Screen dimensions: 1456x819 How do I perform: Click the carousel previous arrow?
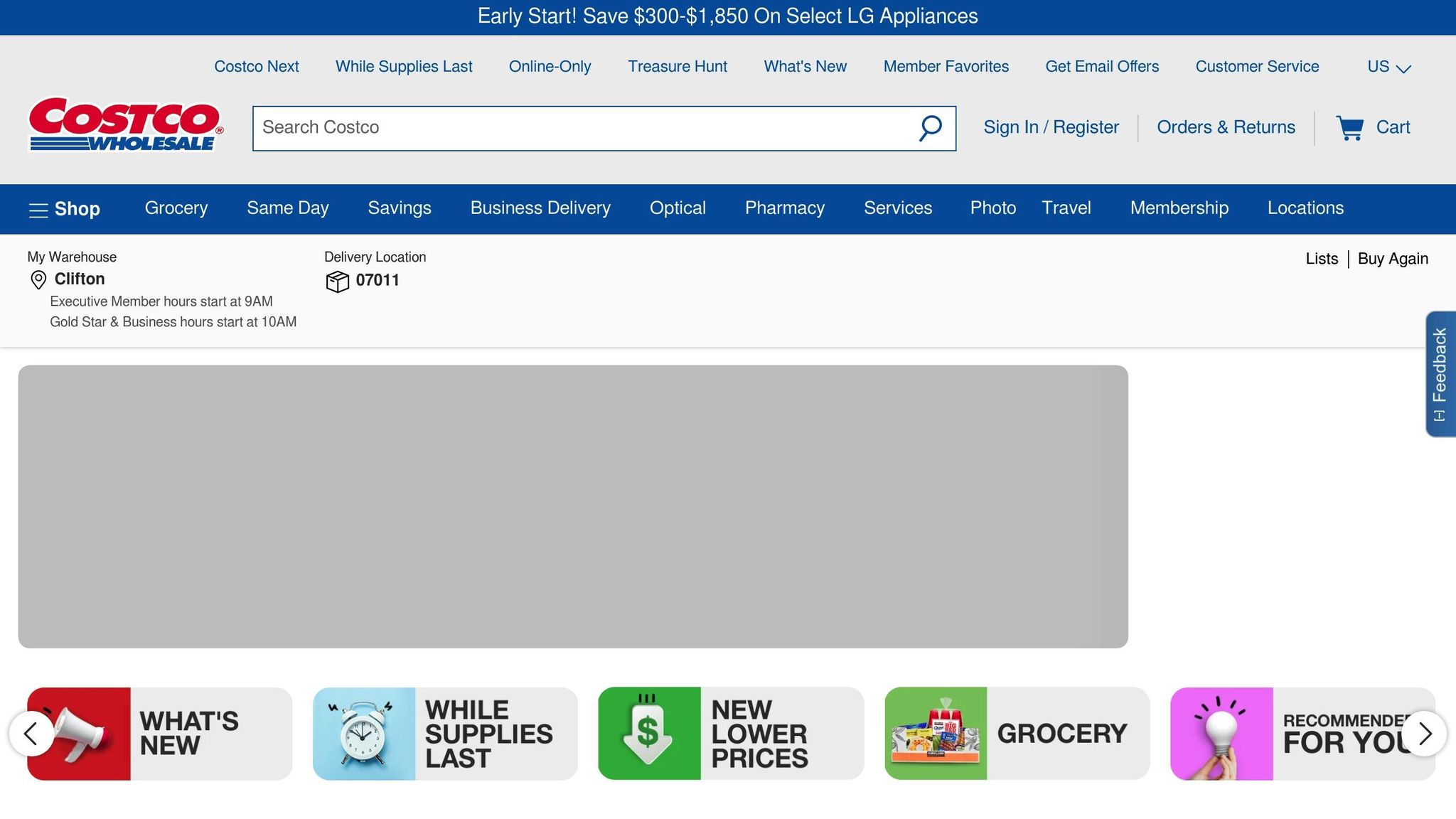(31, 734)
